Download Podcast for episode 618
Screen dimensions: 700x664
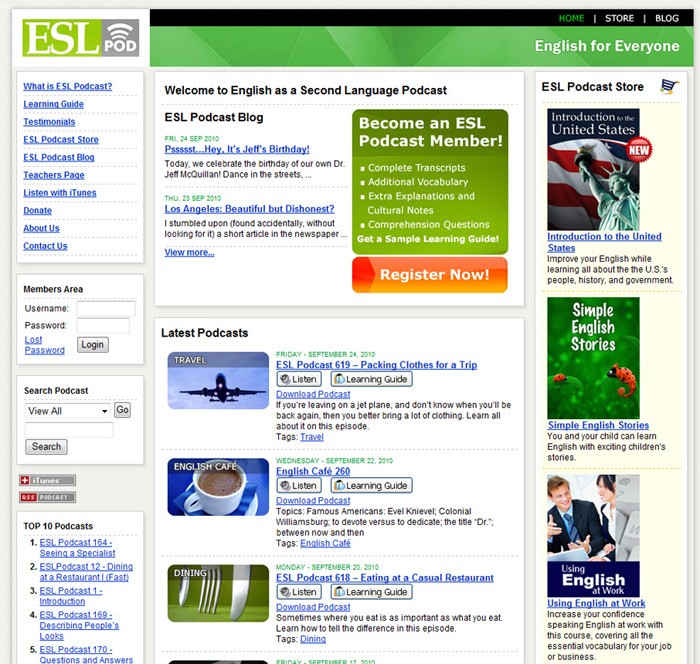pos(313,607)
